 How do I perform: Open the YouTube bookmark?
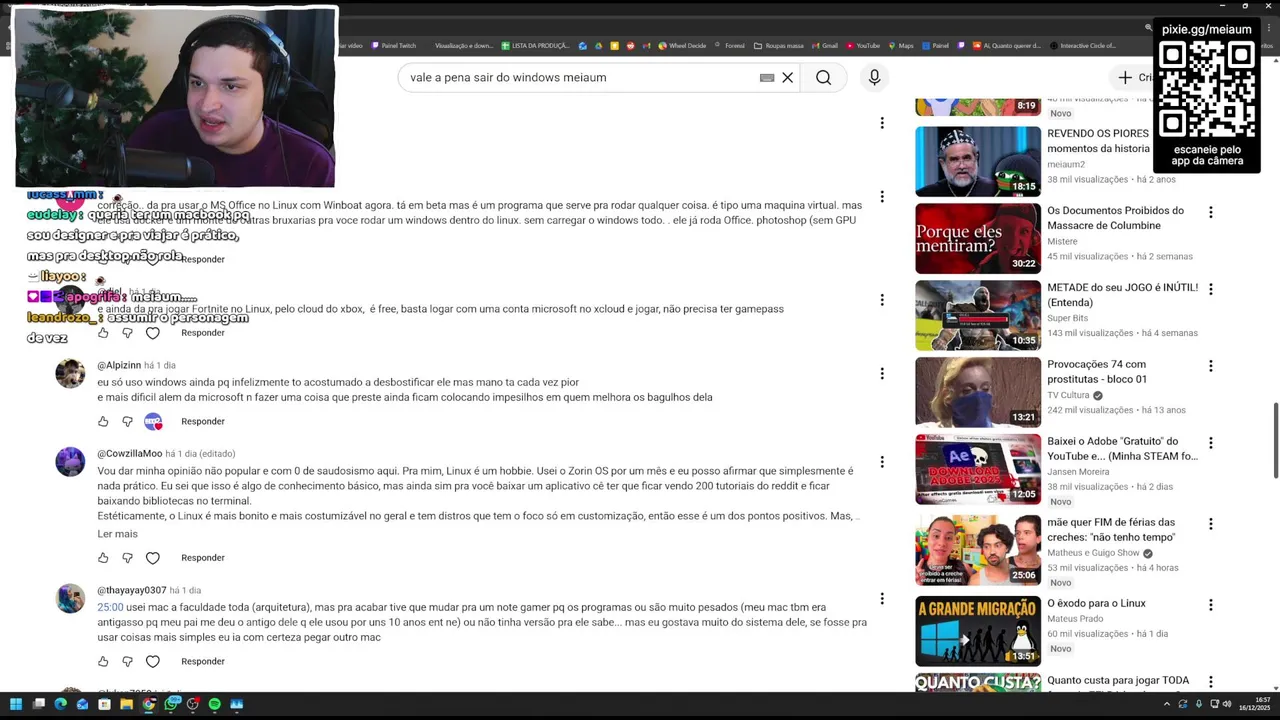[863, 46]
